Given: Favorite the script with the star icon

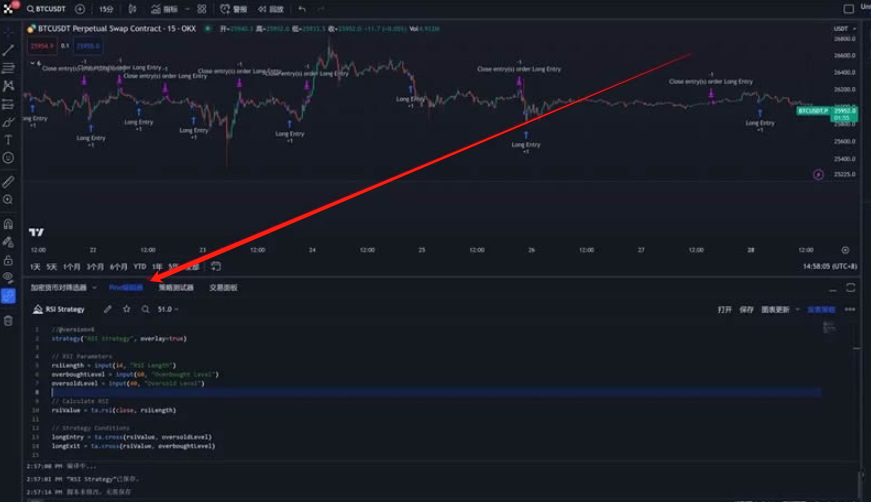Looking at the screenshot, I should tap(127, 309).
